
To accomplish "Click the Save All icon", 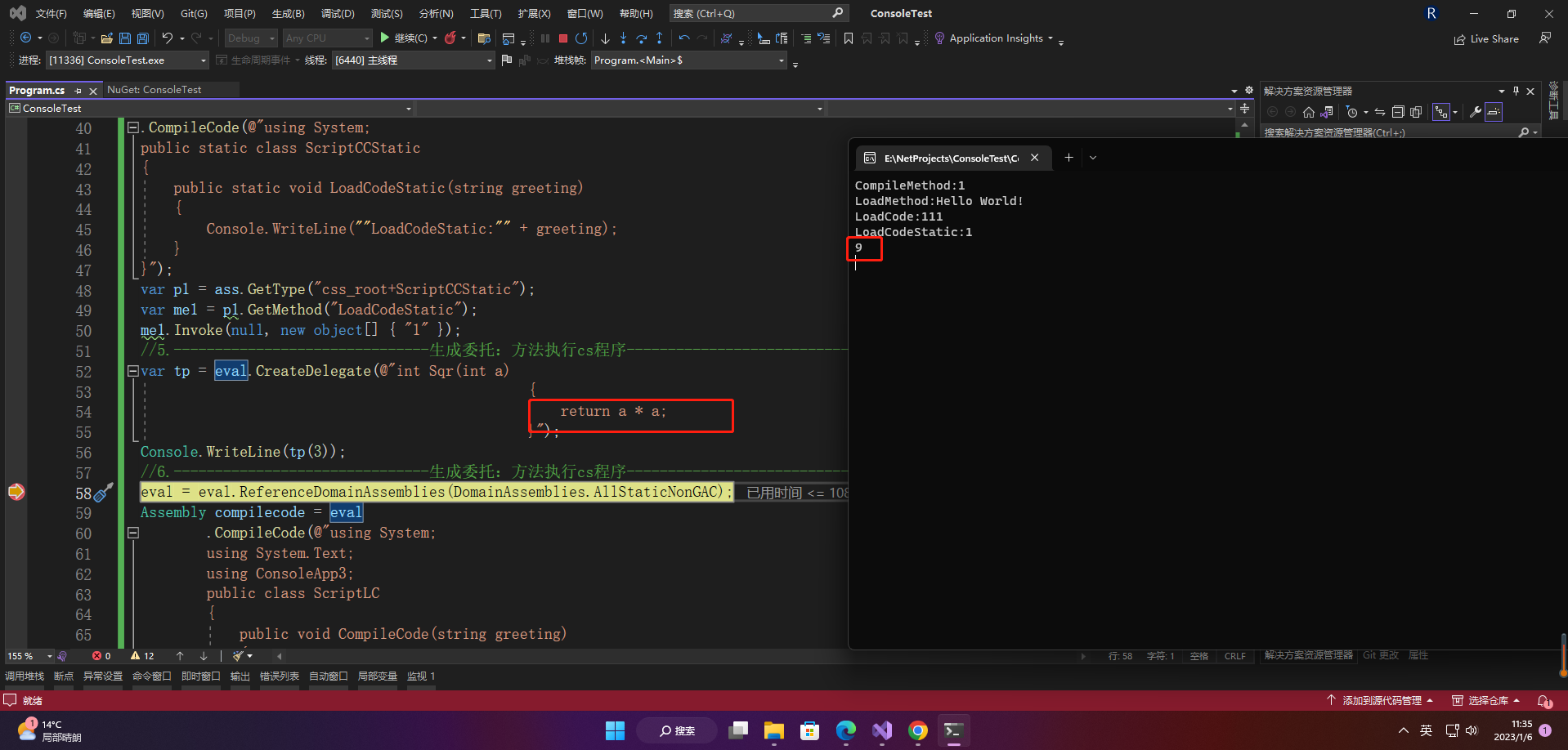I will [143, 38].
